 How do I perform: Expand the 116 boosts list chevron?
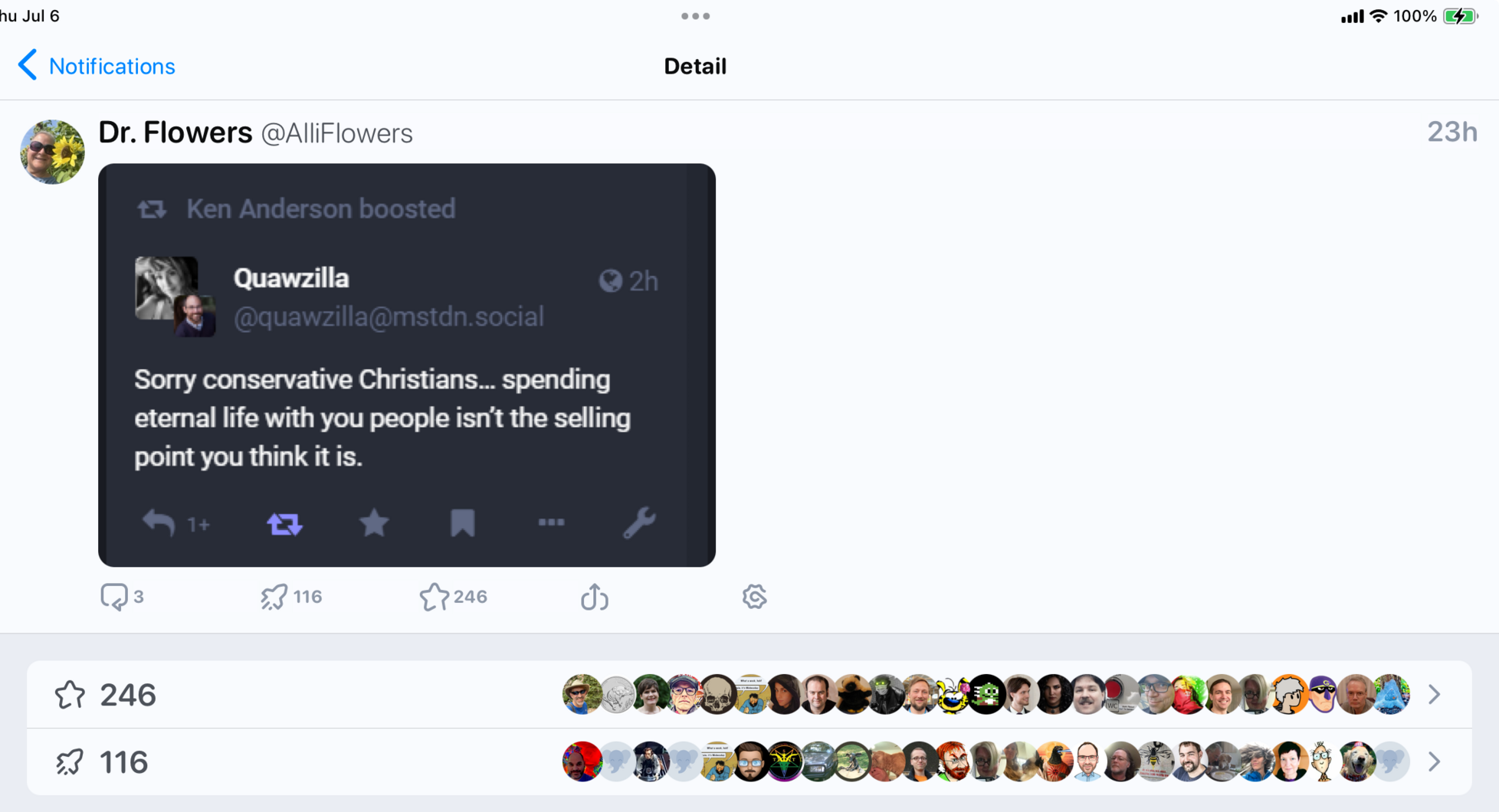point(1435,762)
